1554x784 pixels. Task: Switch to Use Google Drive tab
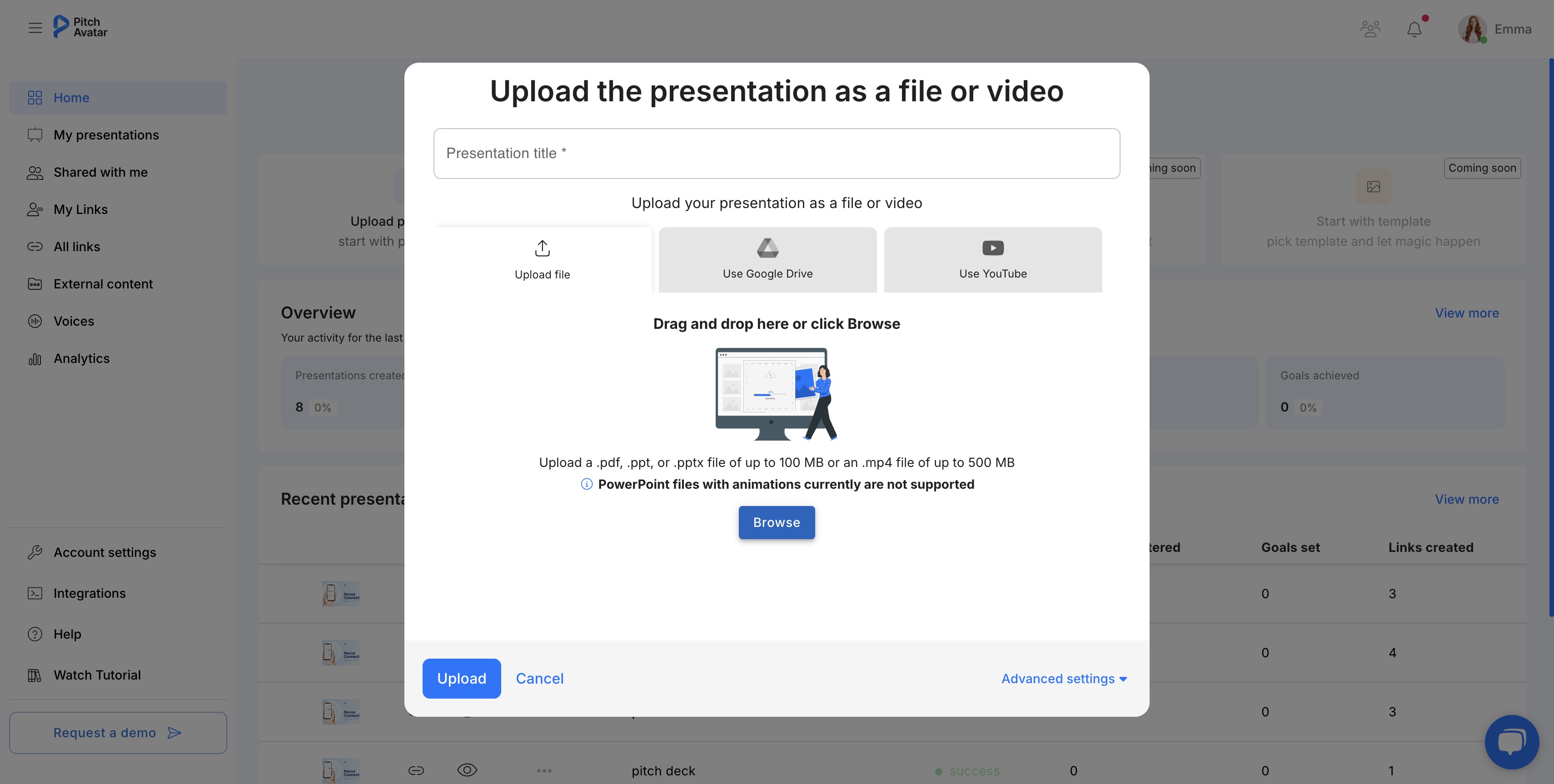coord(767,260)
